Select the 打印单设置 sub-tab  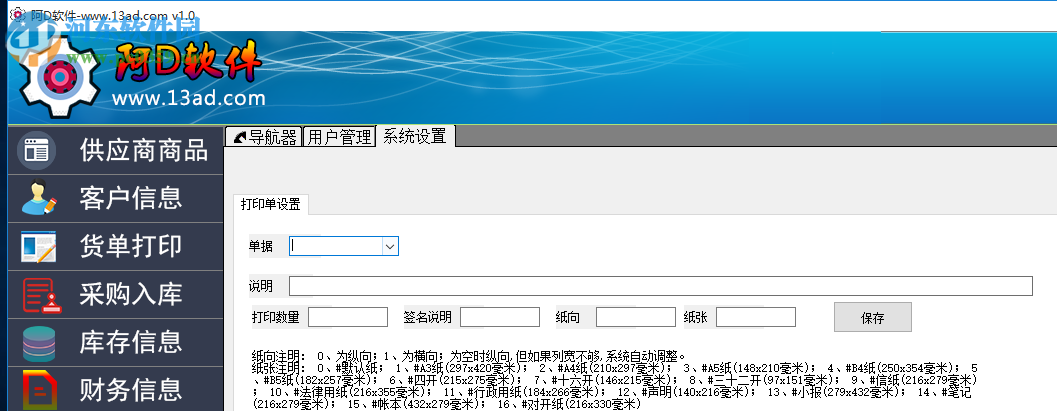pos(271,204)
